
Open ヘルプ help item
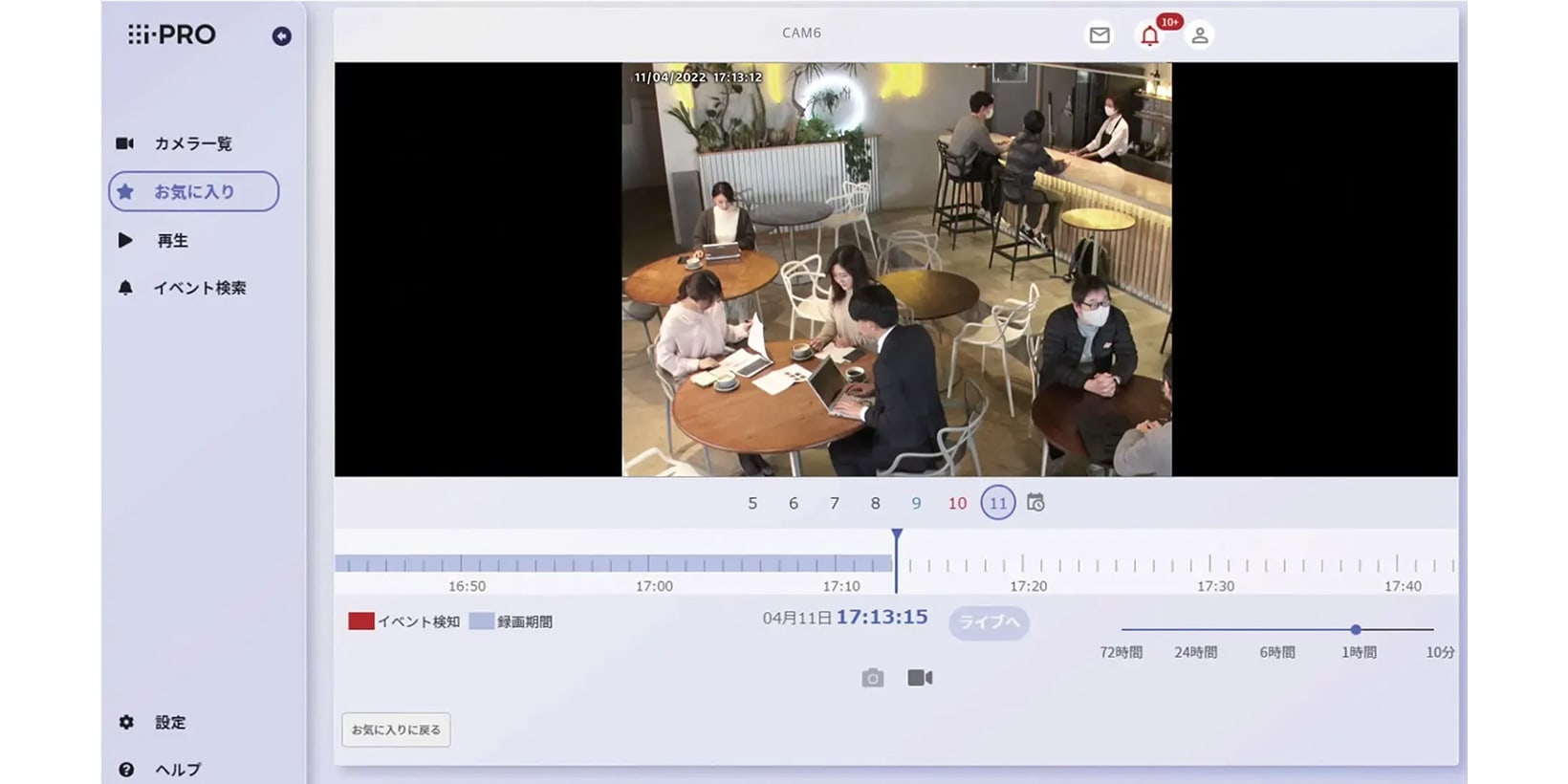coord(177,770)
